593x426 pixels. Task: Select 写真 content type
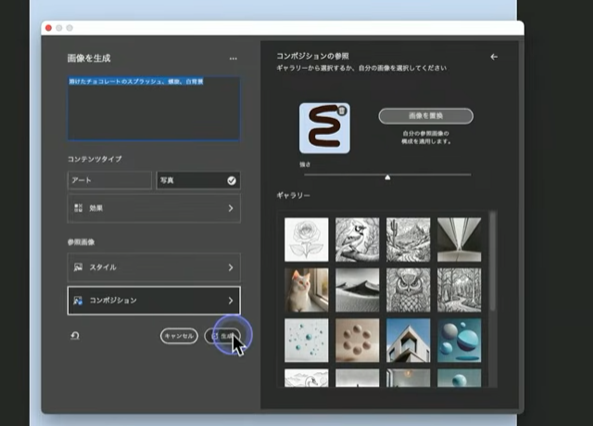198,180
